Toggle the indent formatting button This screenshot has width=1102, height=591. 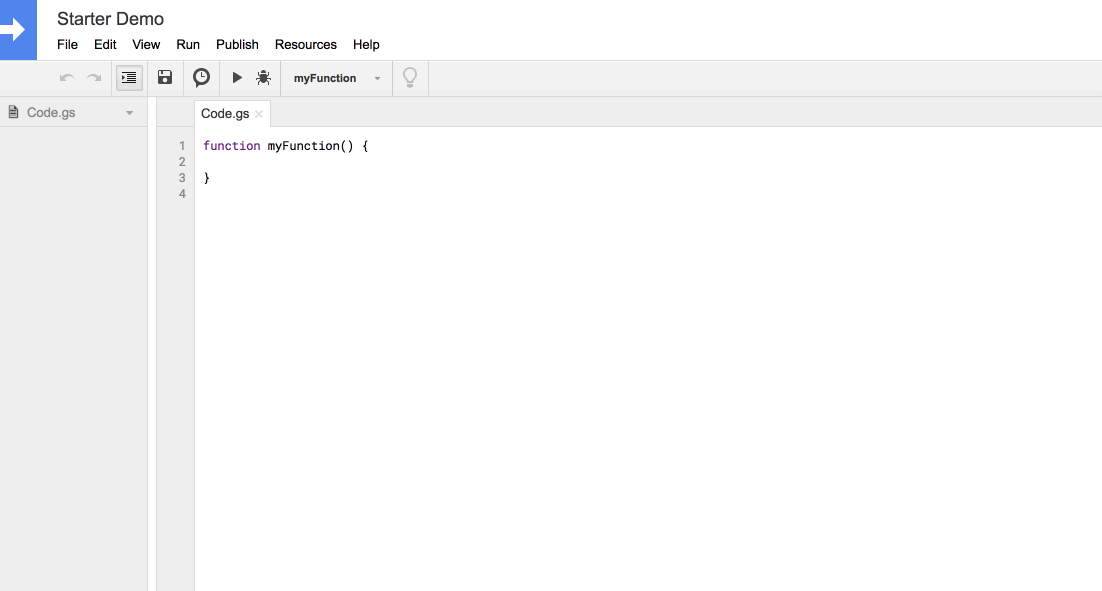click(x=129, y=78)
